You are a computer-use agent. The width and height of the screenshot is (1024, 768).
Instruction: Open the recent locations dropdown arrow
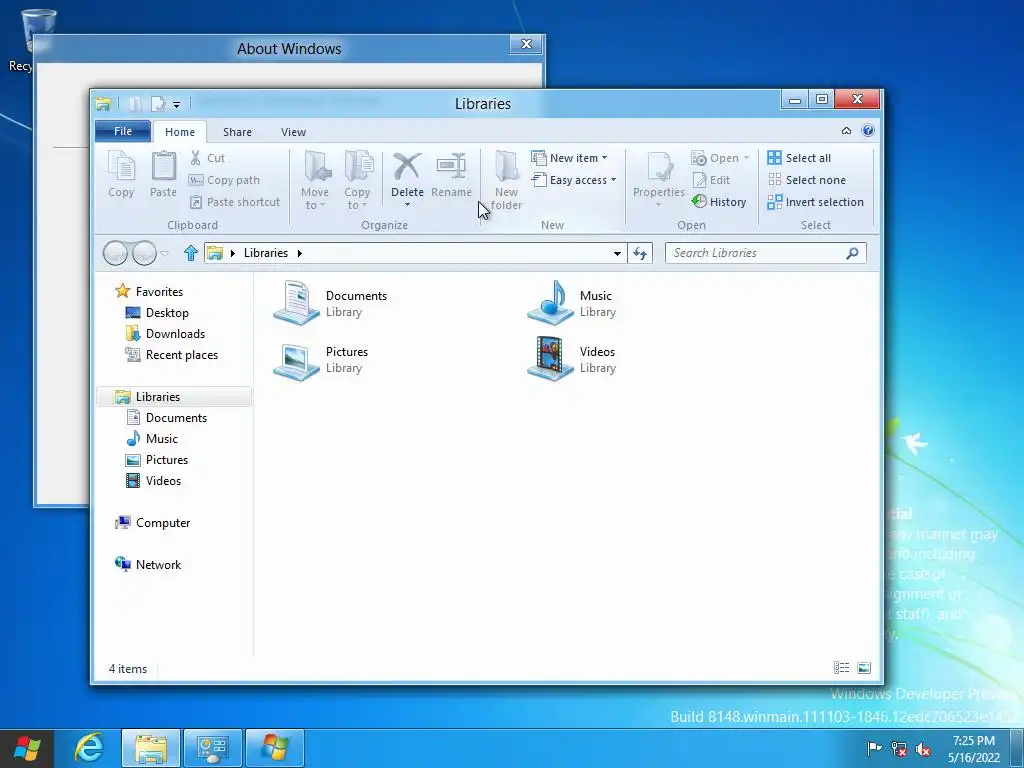point(165,253)
